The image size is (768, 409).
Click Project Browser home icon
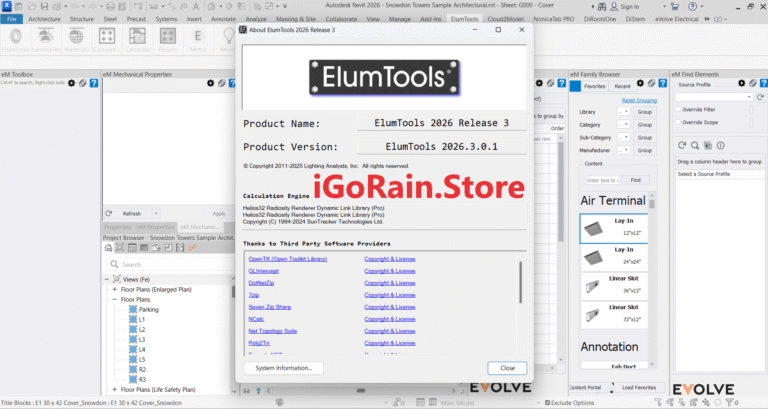[108, 248]
